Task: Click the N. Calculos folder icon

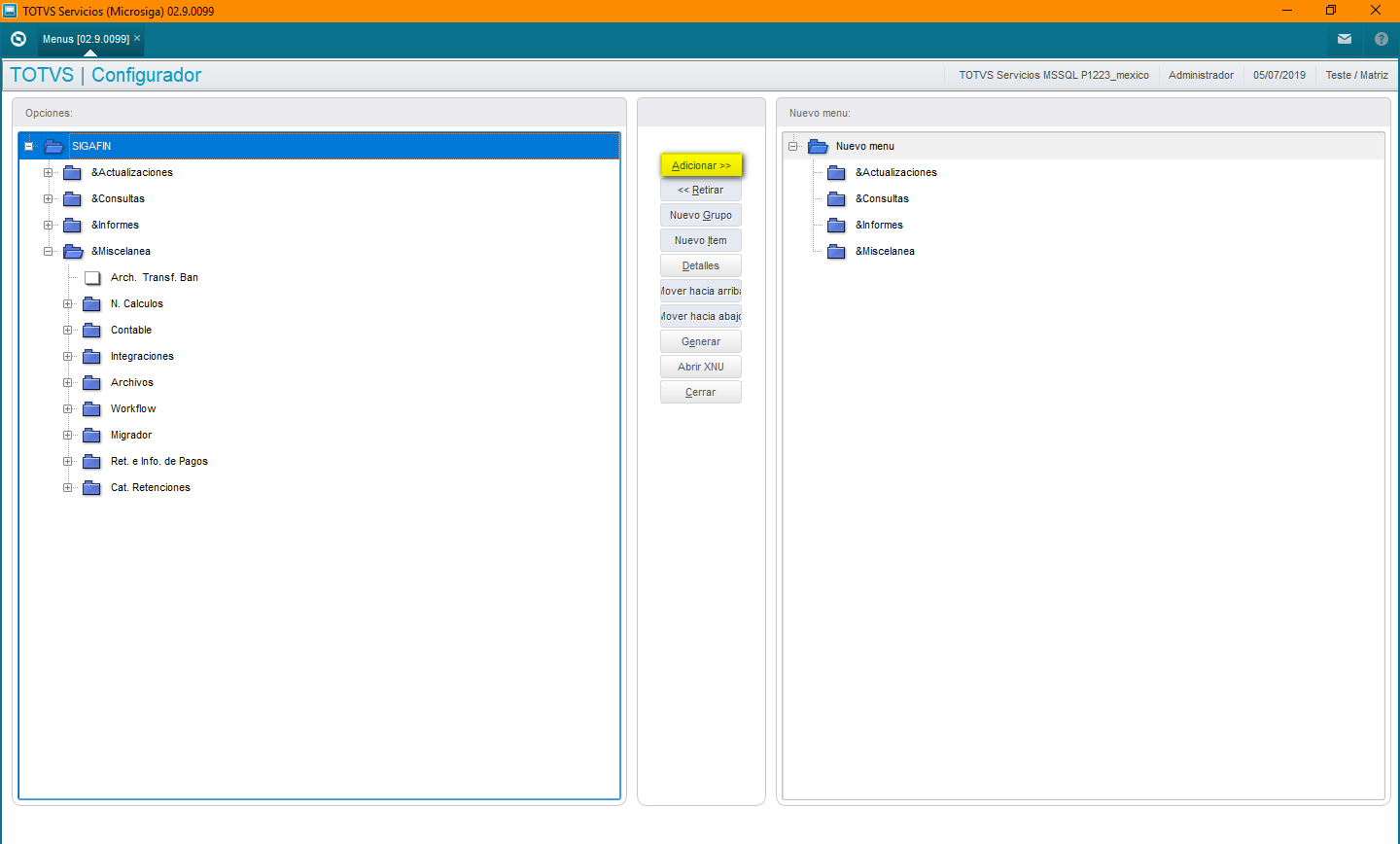Action: tap(92, 303)
